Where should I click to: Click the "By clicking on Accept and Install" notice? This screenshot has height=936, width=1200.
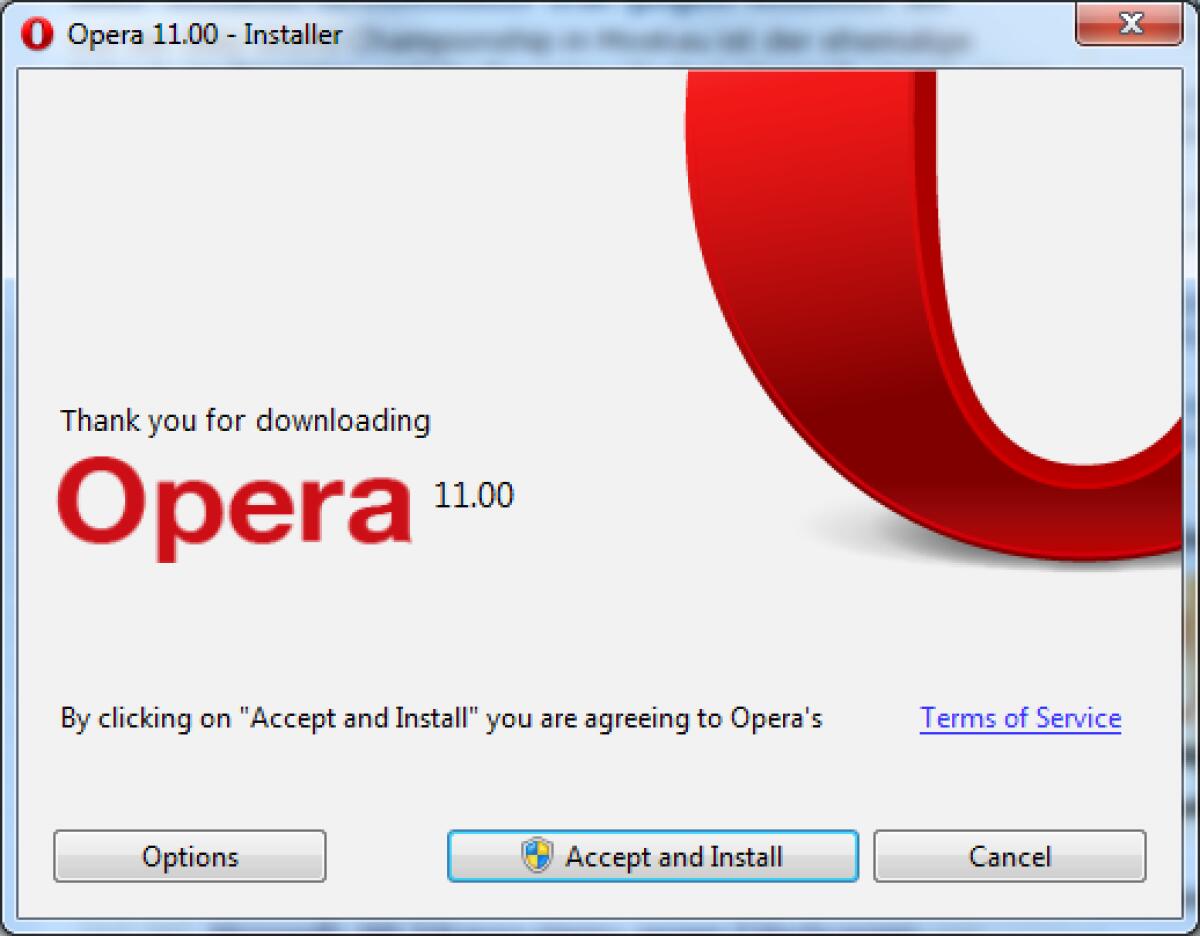point(441,719)
